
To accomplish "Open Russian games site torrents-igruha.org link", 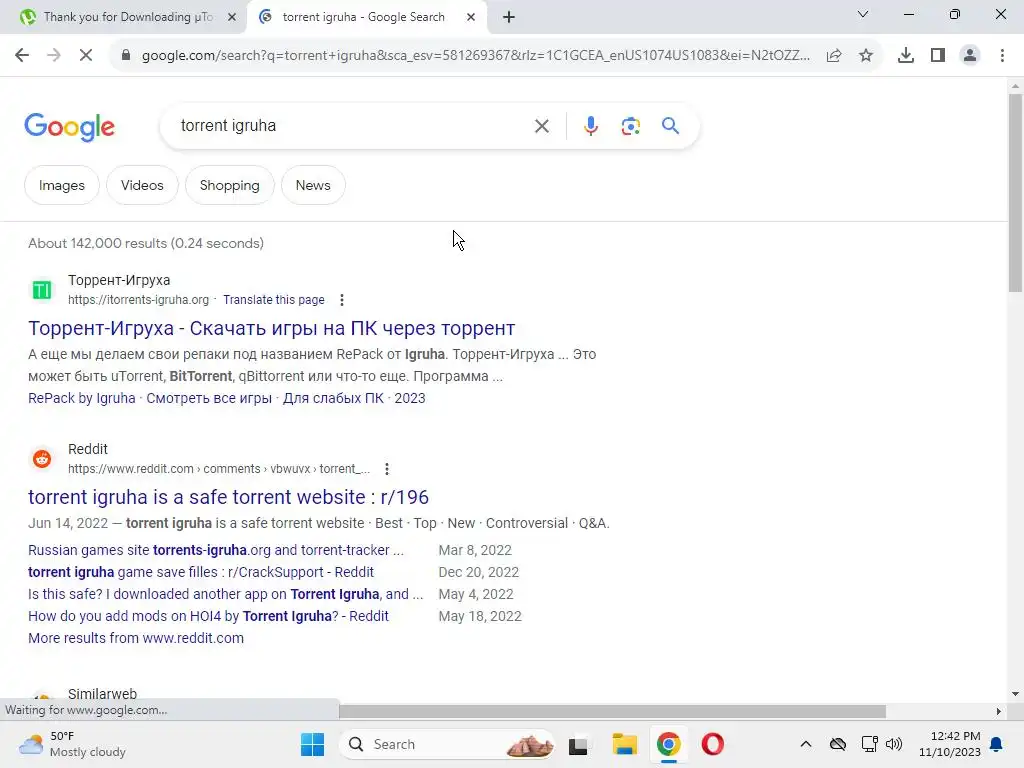I will pos(216,551).
